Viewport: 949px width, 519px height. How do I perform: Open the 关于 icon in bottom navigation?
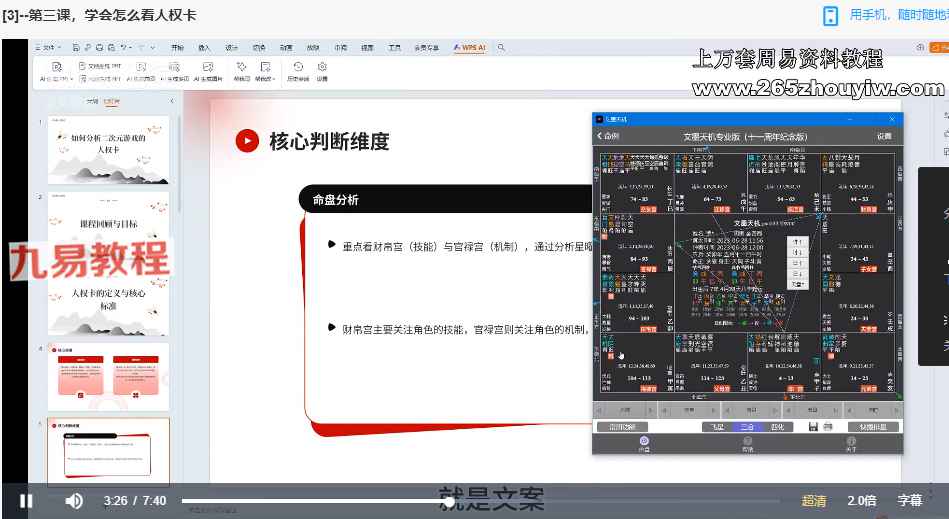point(851,443)
